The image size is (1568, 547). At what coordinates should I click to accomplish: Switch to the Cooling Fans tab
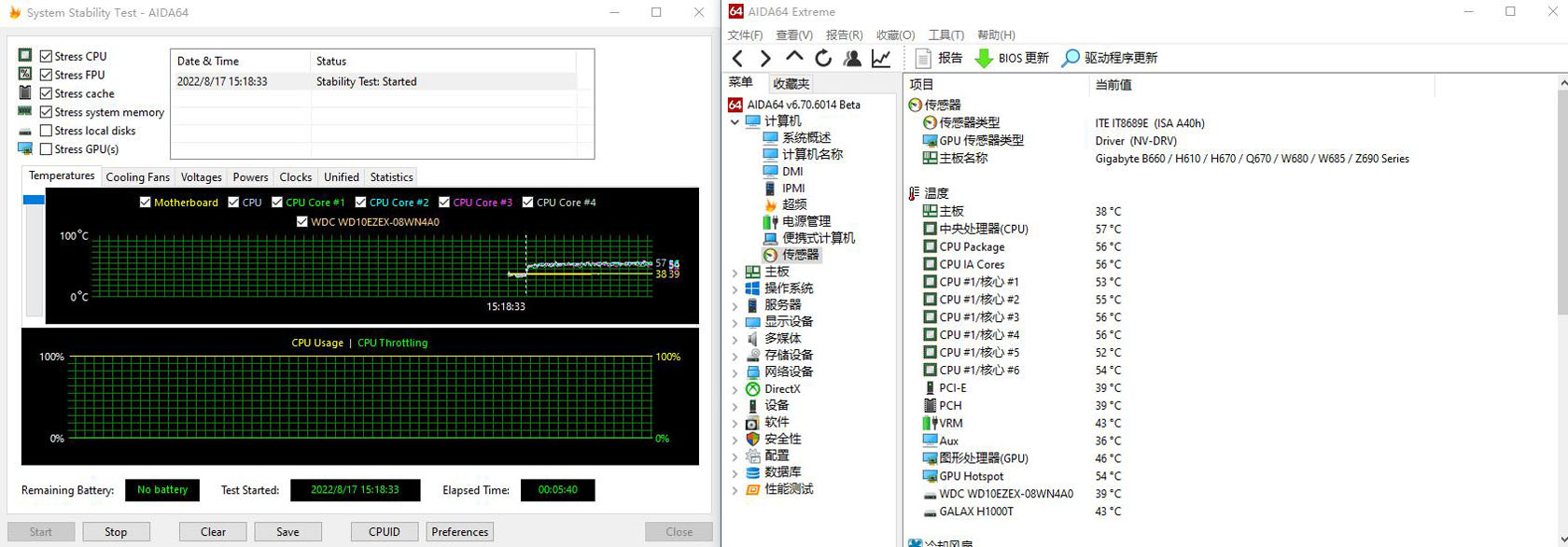[138, 177]
